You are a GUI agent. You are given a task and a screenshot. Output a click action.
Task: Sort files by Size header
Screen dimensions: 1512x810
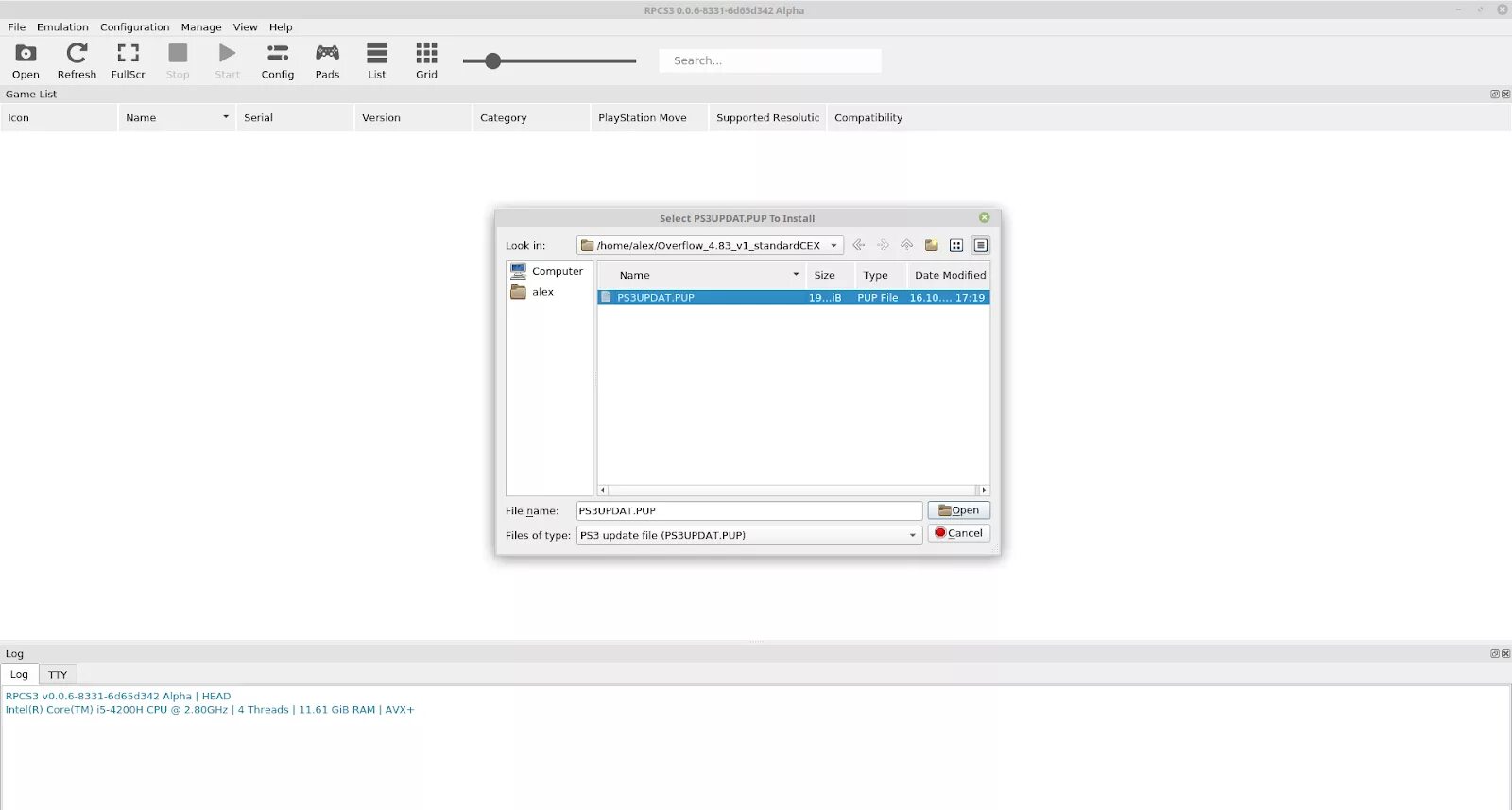[x=831, y=276]
